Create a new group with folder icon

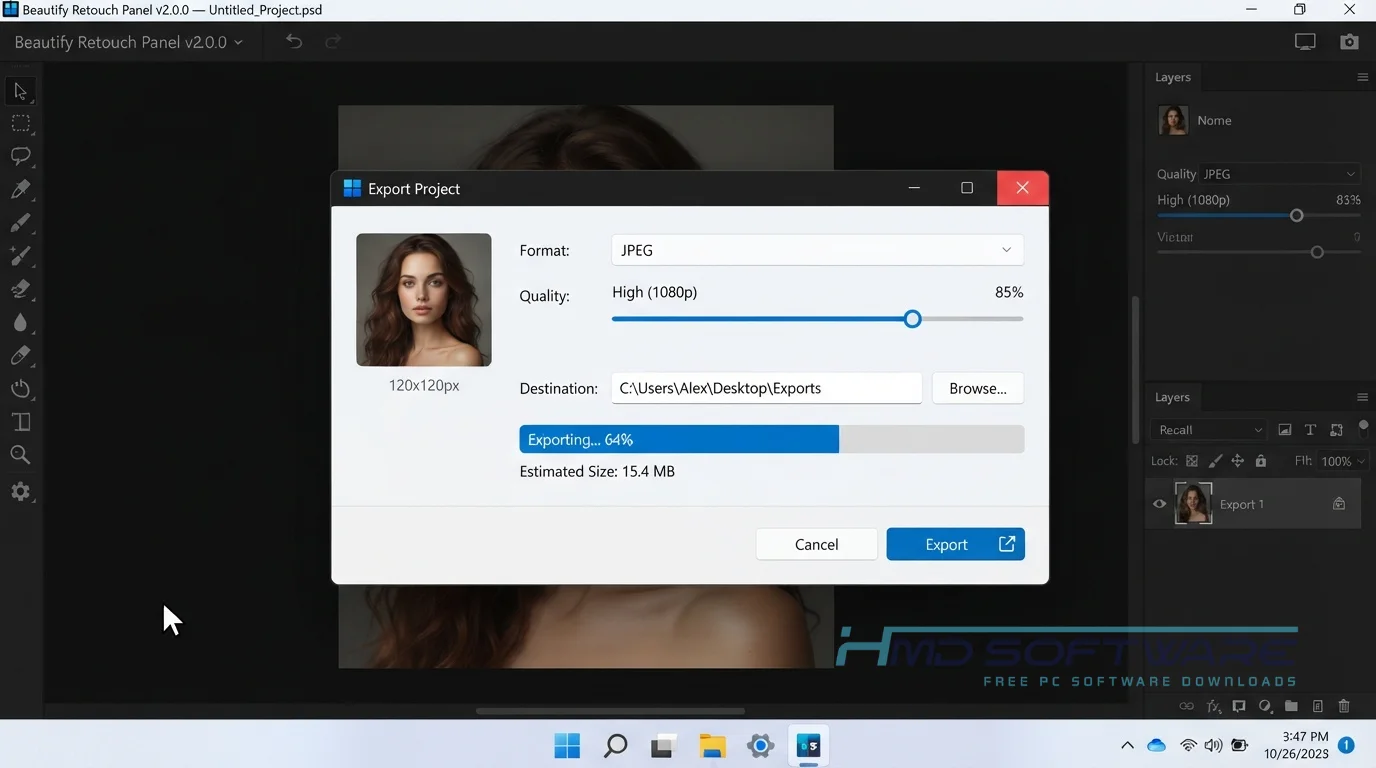(1292, 706)
